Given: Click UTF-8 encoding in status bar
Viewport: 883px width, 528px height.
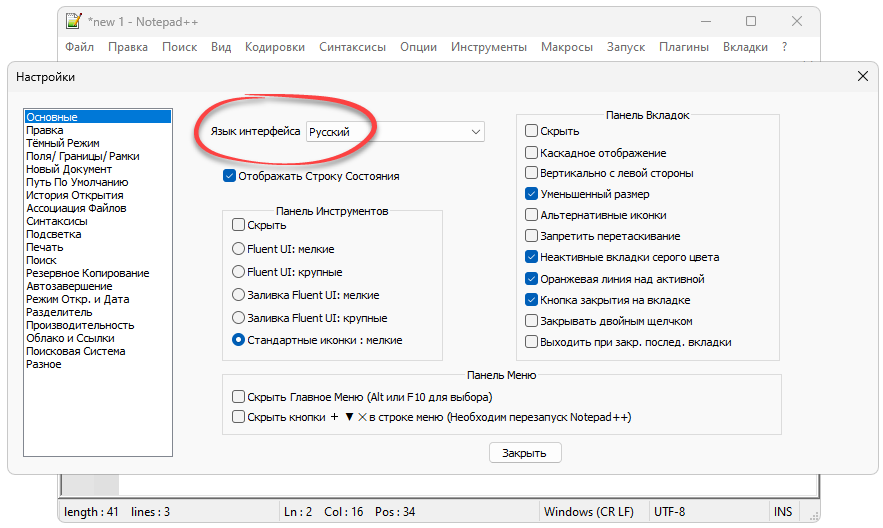Looking at the screenshot, I should (670, 512).
